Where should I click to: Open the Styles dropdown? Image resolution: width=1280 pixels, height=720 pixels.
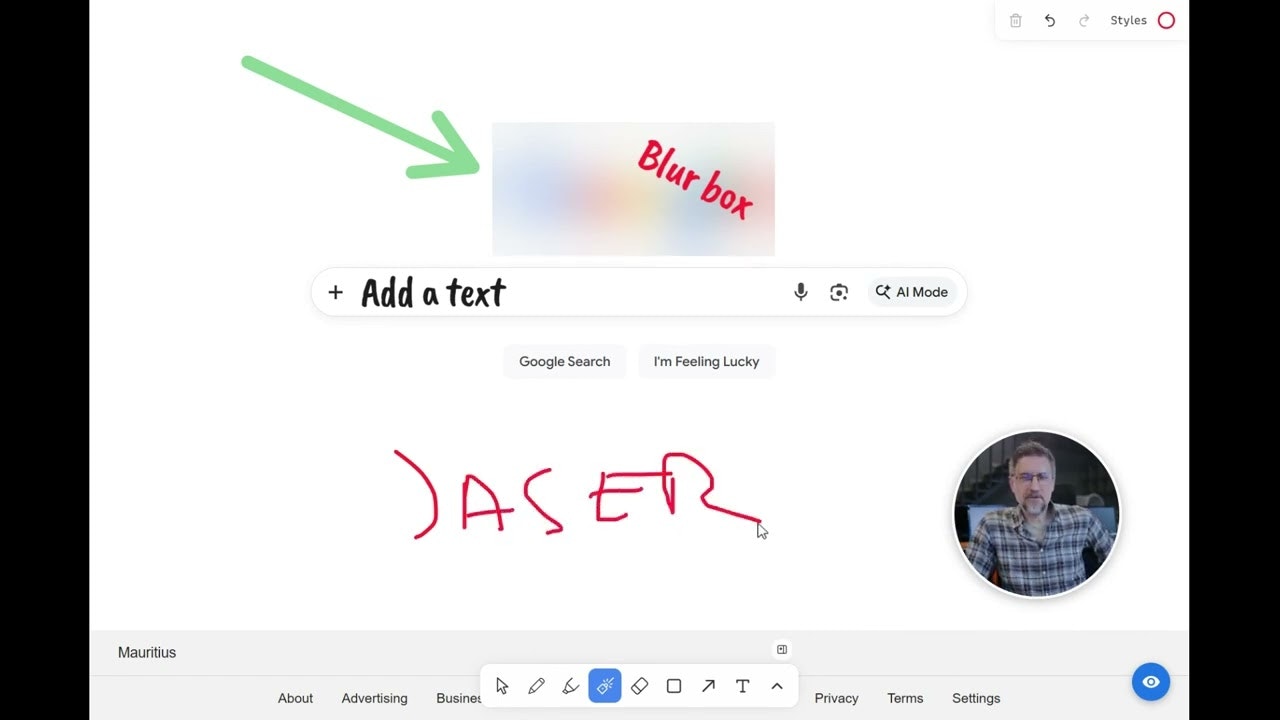click(1128, 20)
